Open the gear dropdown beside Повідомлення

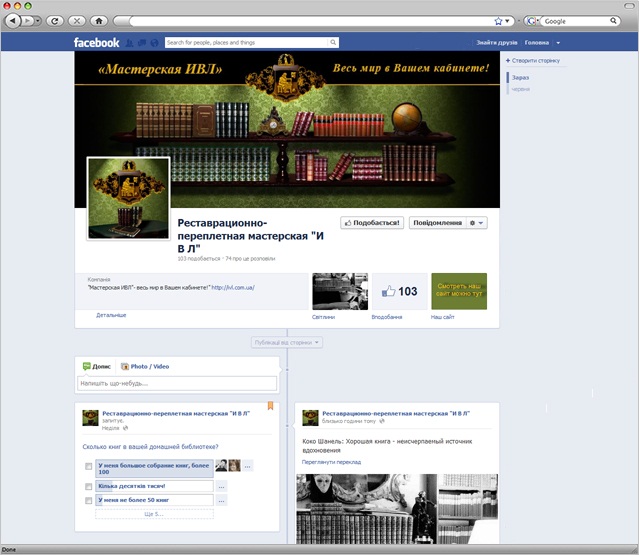click(476, 223)
